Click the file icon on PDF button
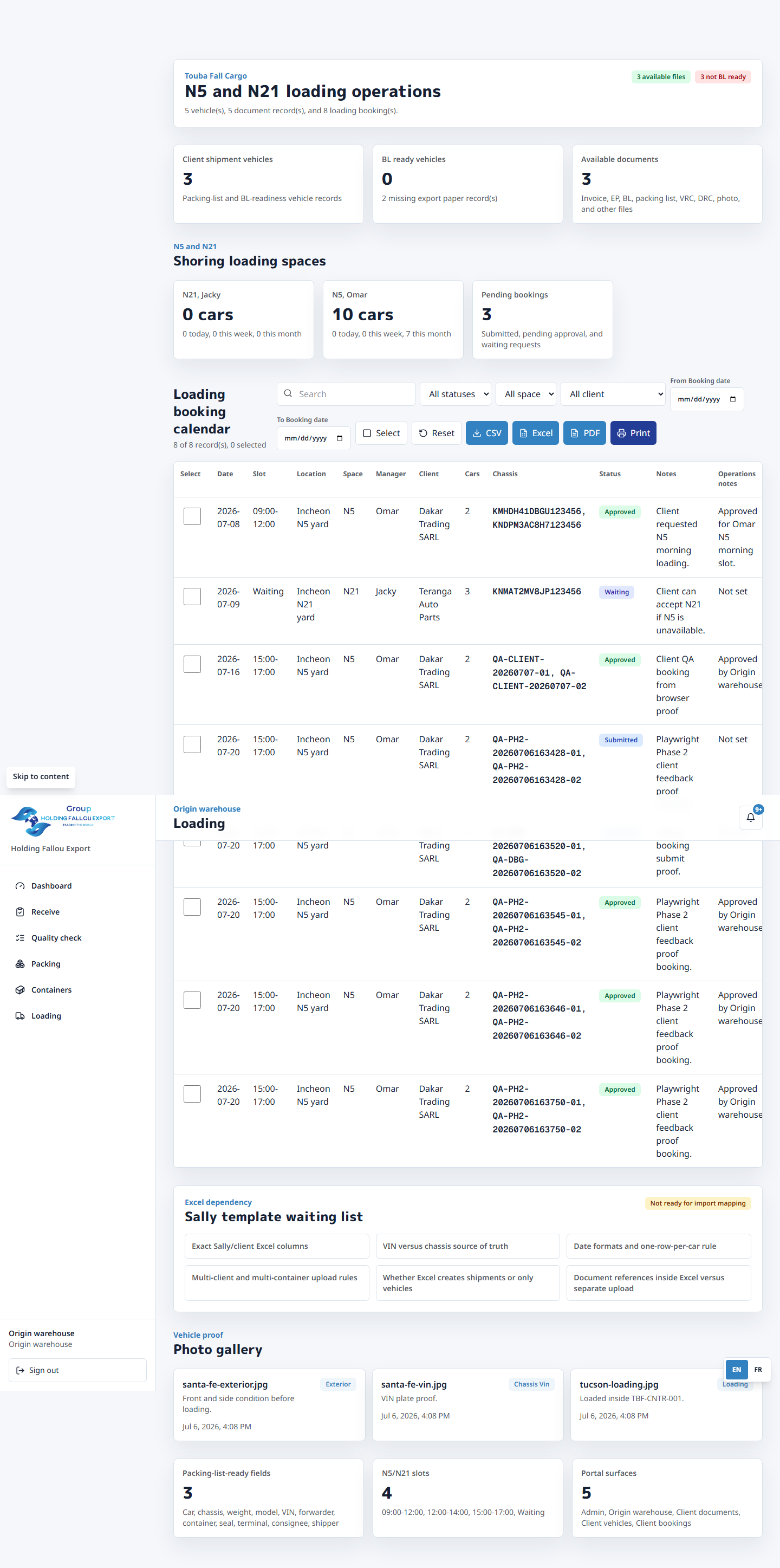 (574, 433)
